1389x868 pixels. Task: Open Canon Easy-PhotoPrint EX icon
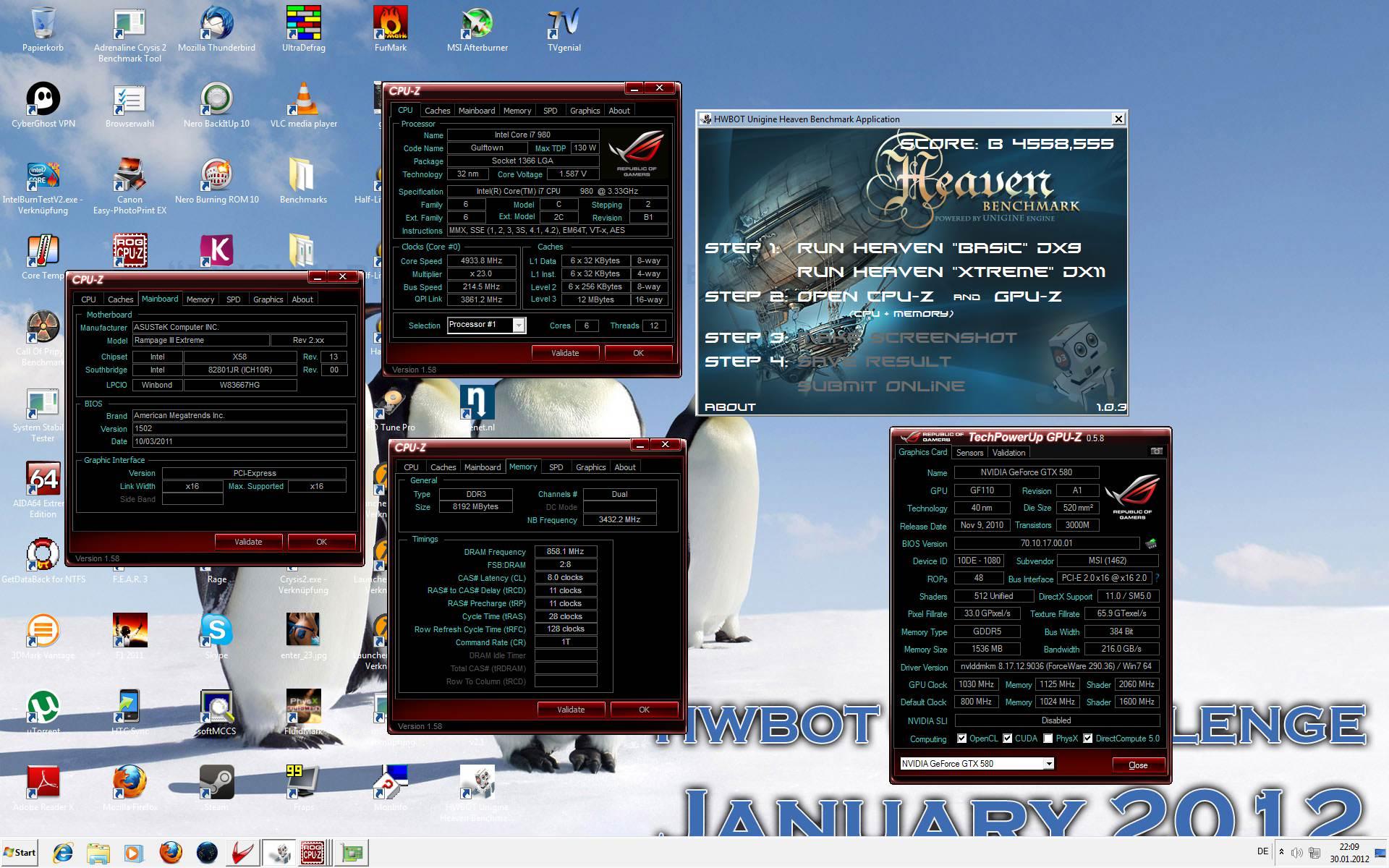129,175
